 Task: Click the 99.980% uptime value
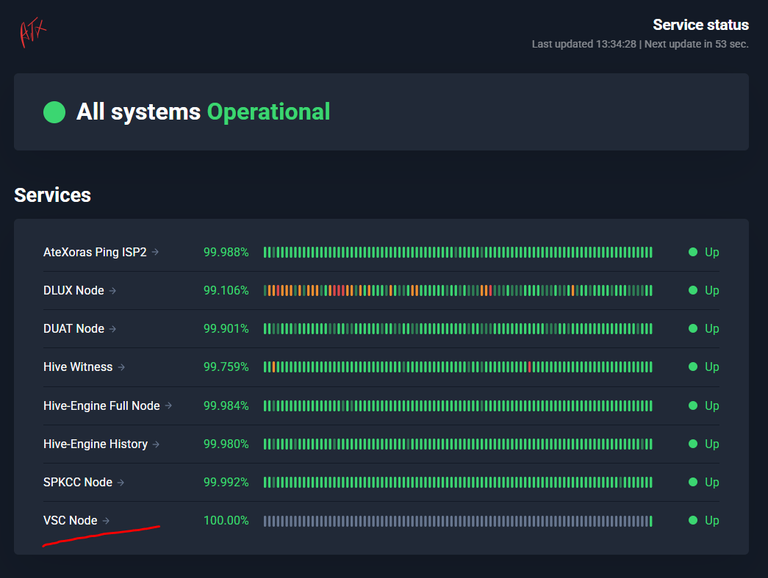226,444
